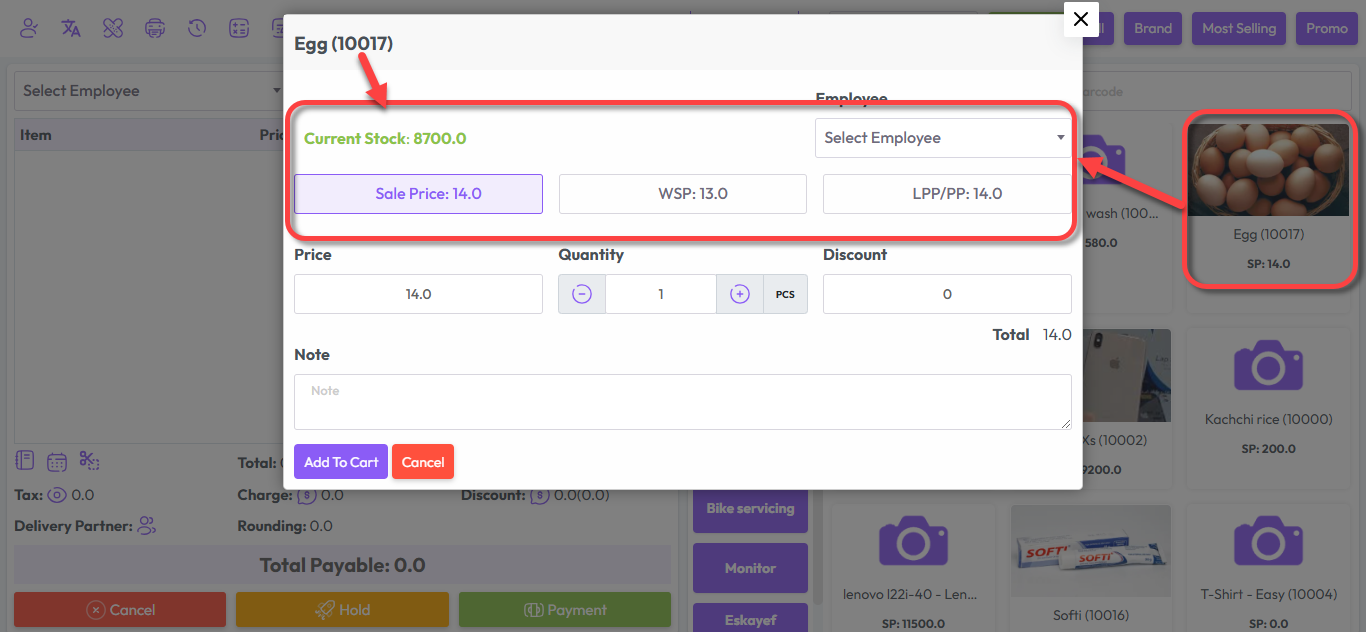Select the Sale Price: 14.0 option
1366x632 pixels.
coord(418,194)
